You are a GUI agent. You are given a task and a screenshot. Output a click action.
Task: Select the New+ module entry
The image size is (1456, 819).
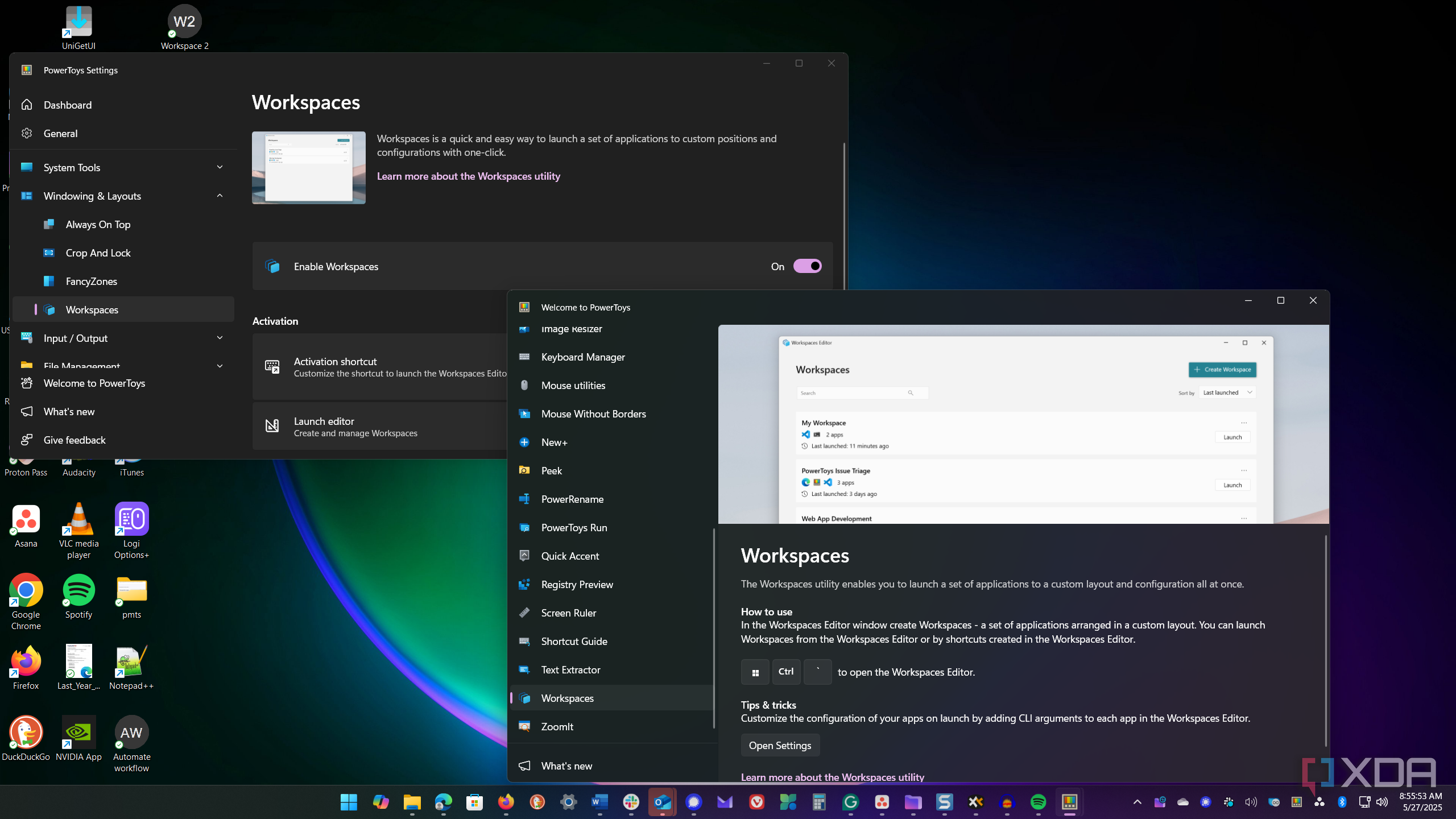(x=611, y=442)
